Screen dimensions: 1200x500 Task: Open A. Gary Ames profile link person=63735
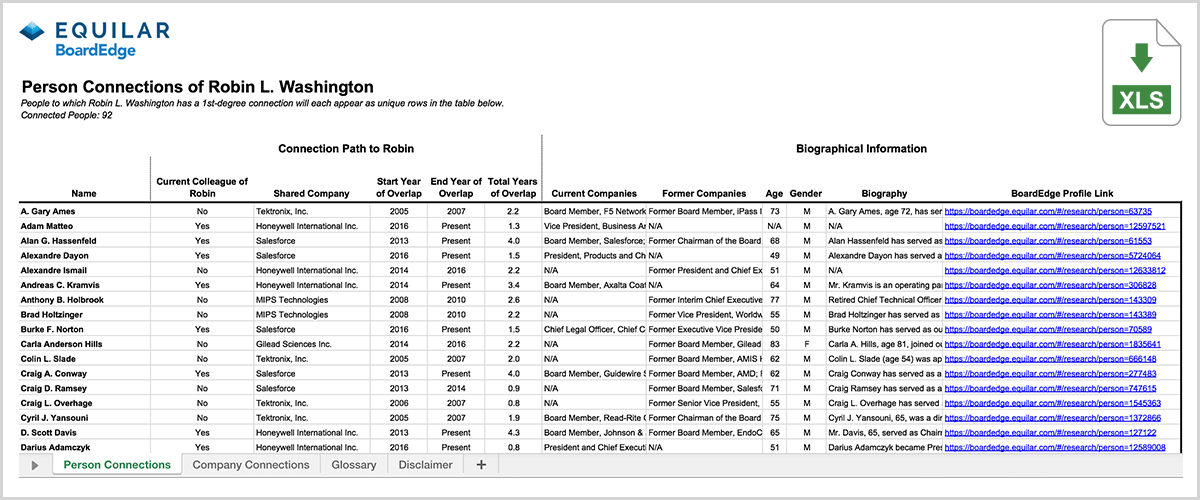click(1048, 211)
